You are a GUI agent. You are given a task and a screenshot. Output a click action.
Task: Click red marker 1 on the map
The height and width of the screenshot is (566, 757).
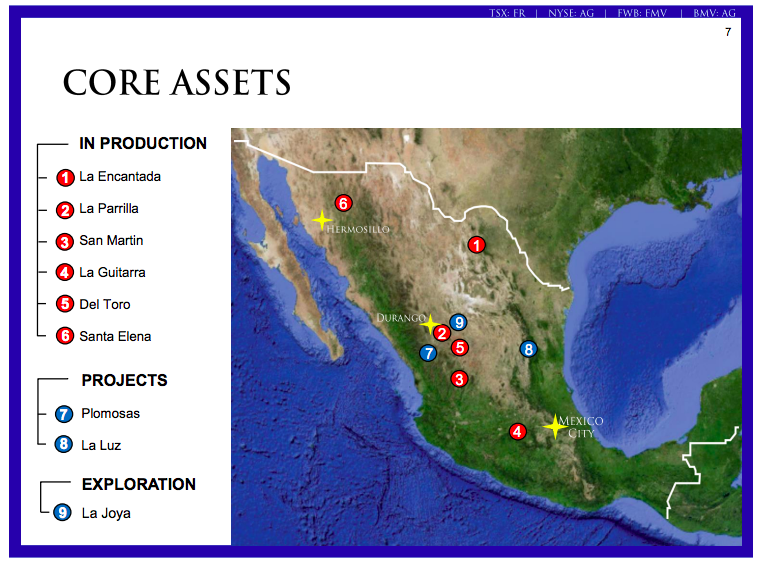(477, 245)
